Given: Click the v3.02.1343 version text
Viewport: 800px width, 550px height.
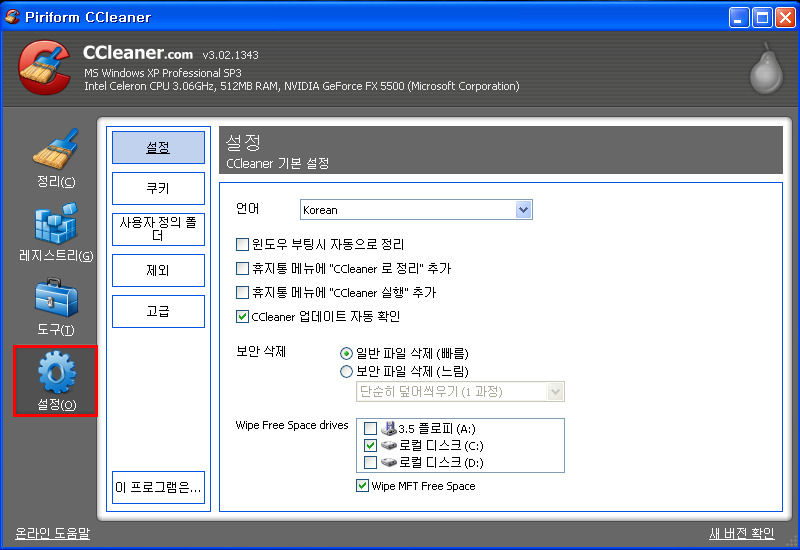Looking at the screenshot, I should (231, 55).
